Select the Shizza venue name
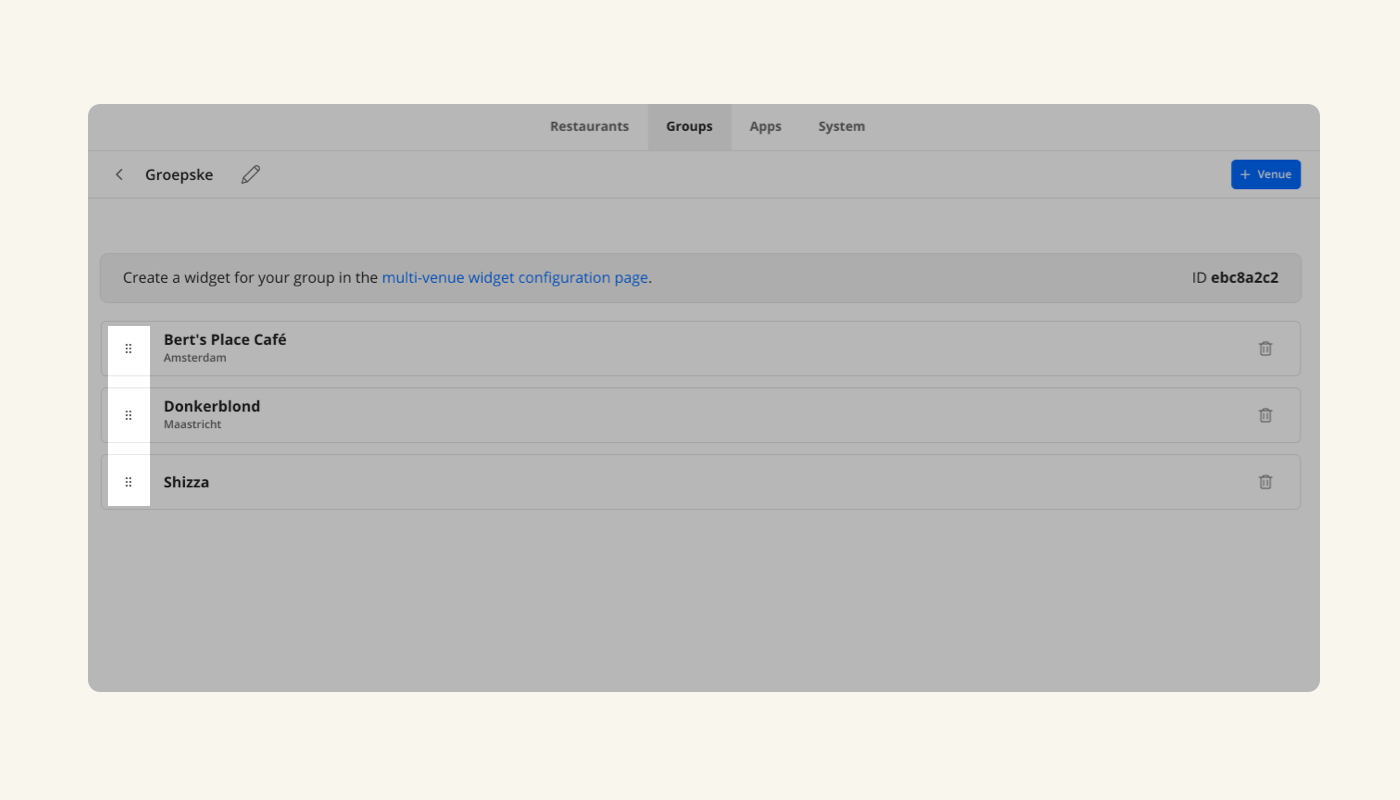 (x=186, y=482)
